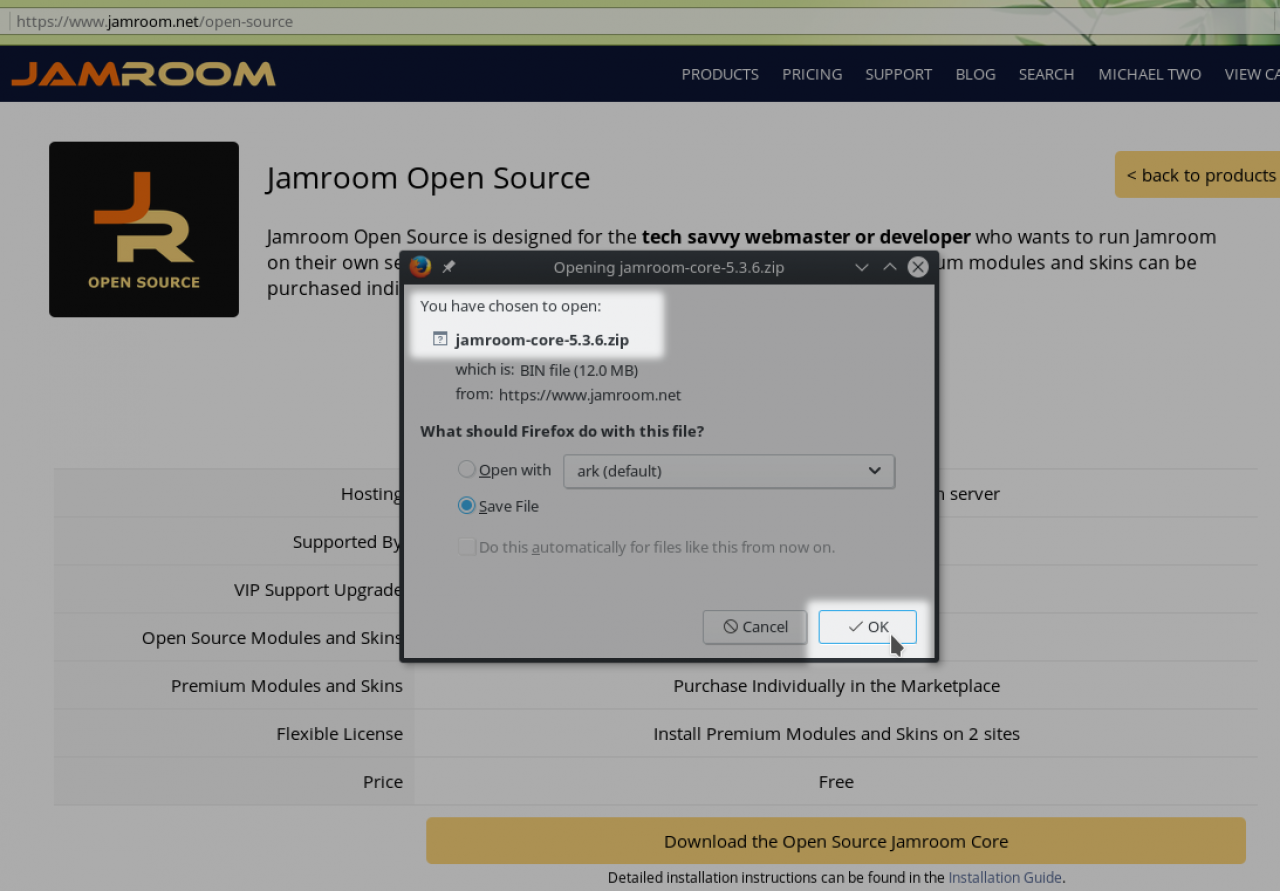Click the JR Open Source product image

144,230
